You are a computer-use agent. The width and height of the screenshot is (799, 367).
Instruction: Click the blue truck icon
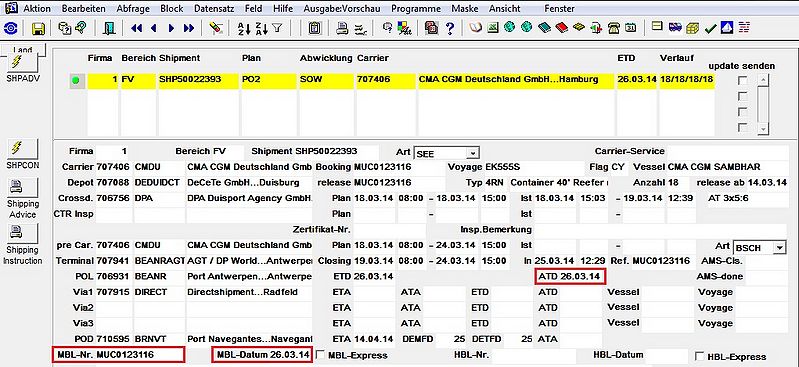click(x=675, y=27)
